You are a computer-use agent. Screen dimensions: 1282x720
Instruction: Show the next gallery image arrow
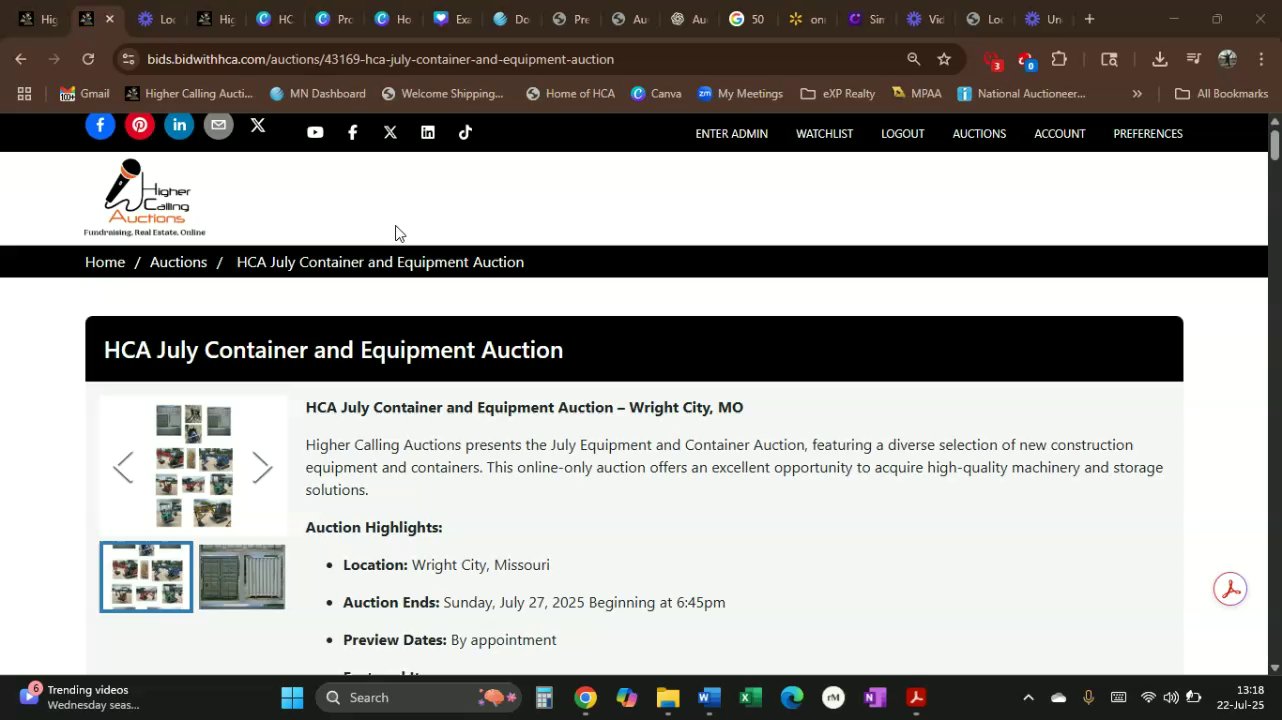(262, 467)
